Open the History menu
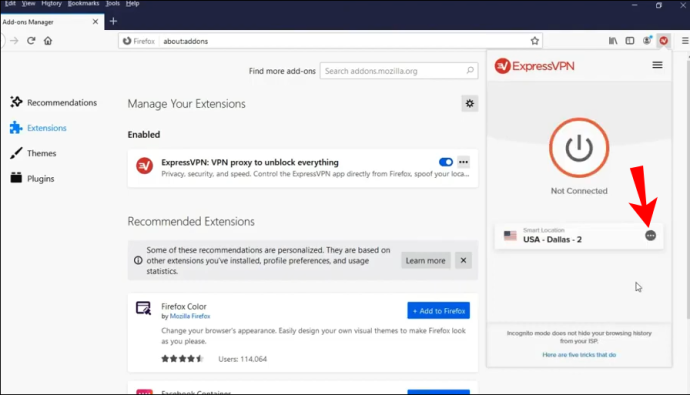The height and width of the screenshot is (395, 690). click(51, 4)
